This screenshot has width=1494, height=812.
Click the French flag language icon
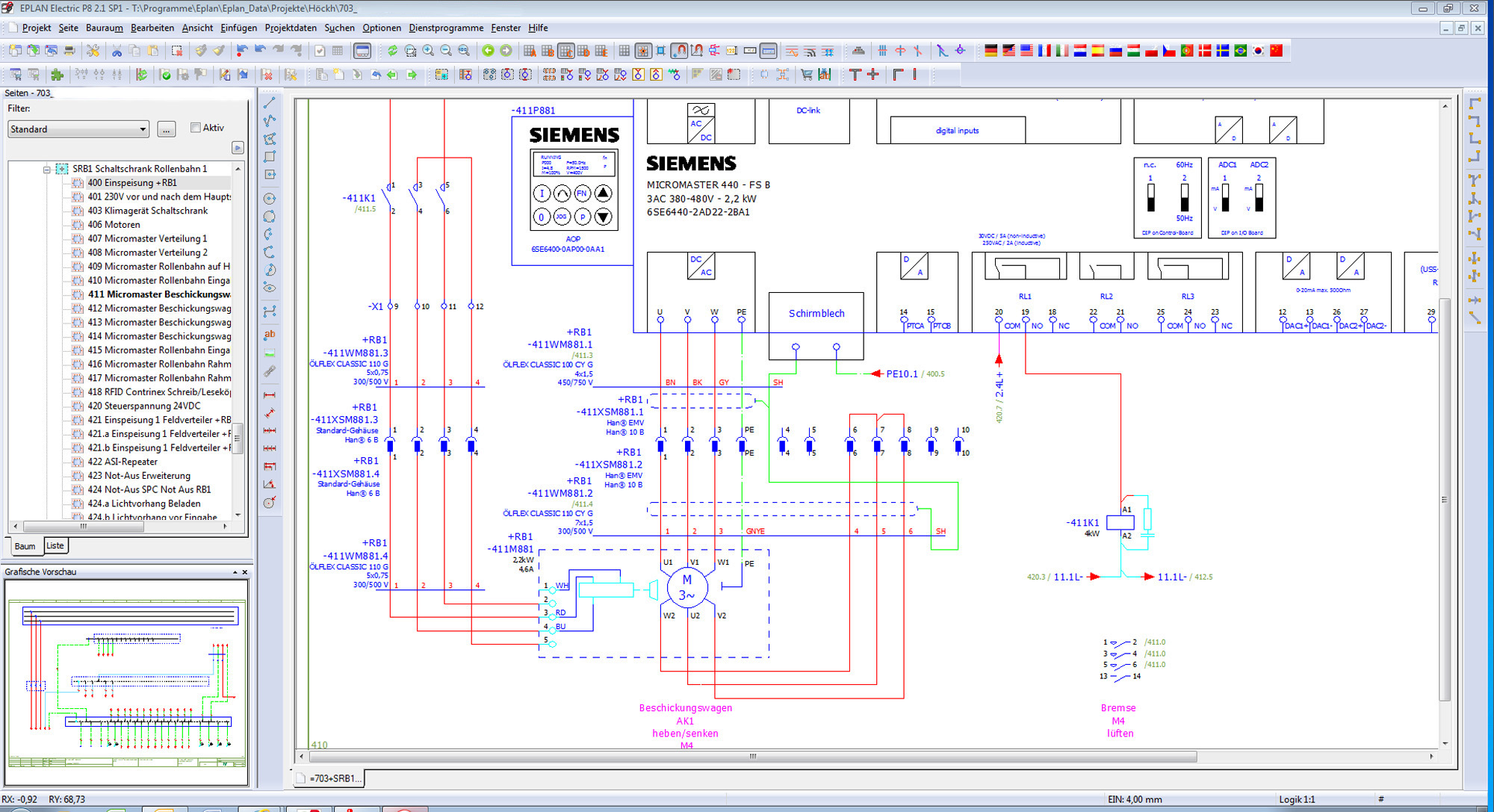(1045, 51)
